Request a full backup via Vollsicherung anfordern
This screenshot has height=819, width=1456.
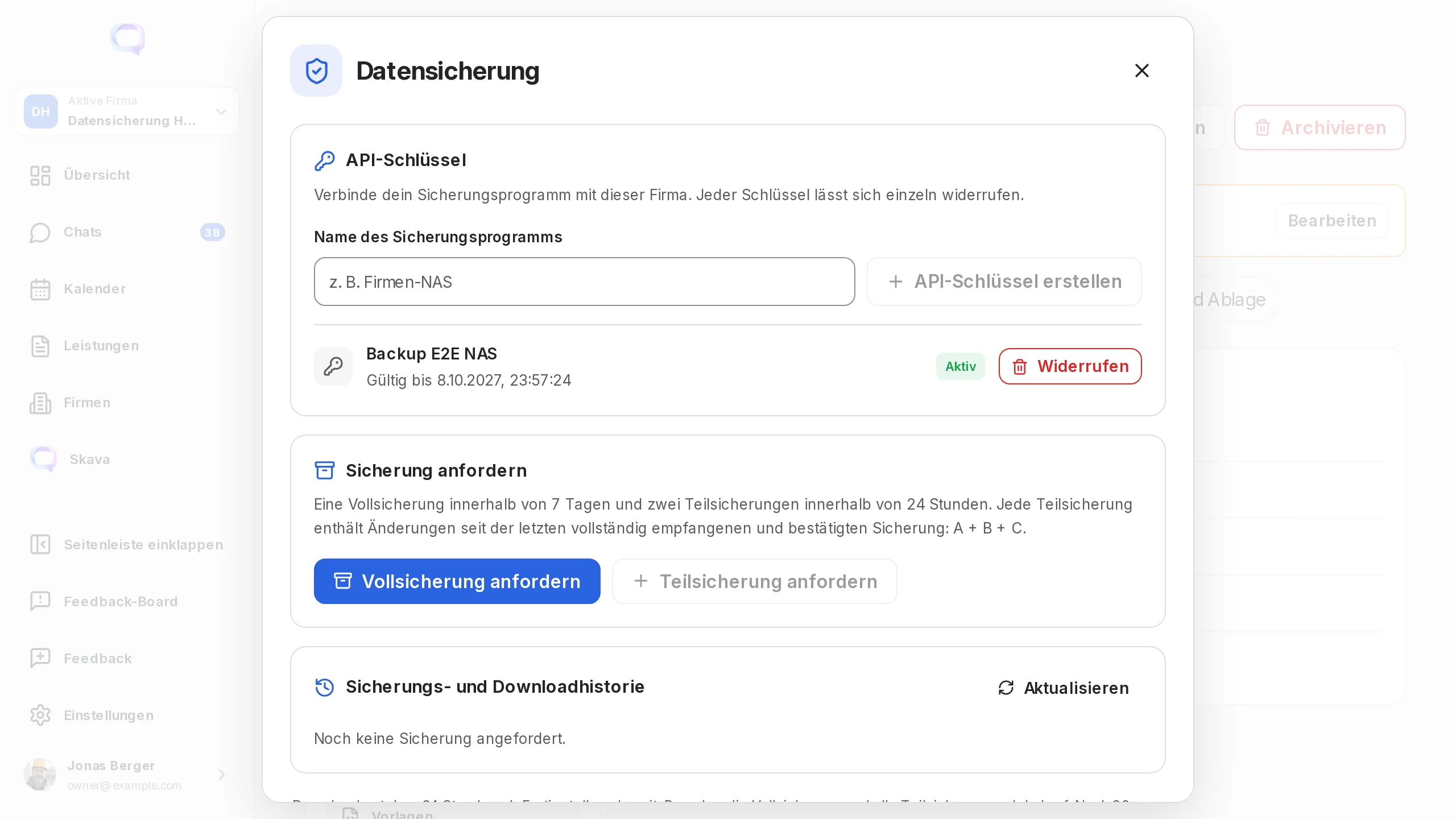(457, 581)
